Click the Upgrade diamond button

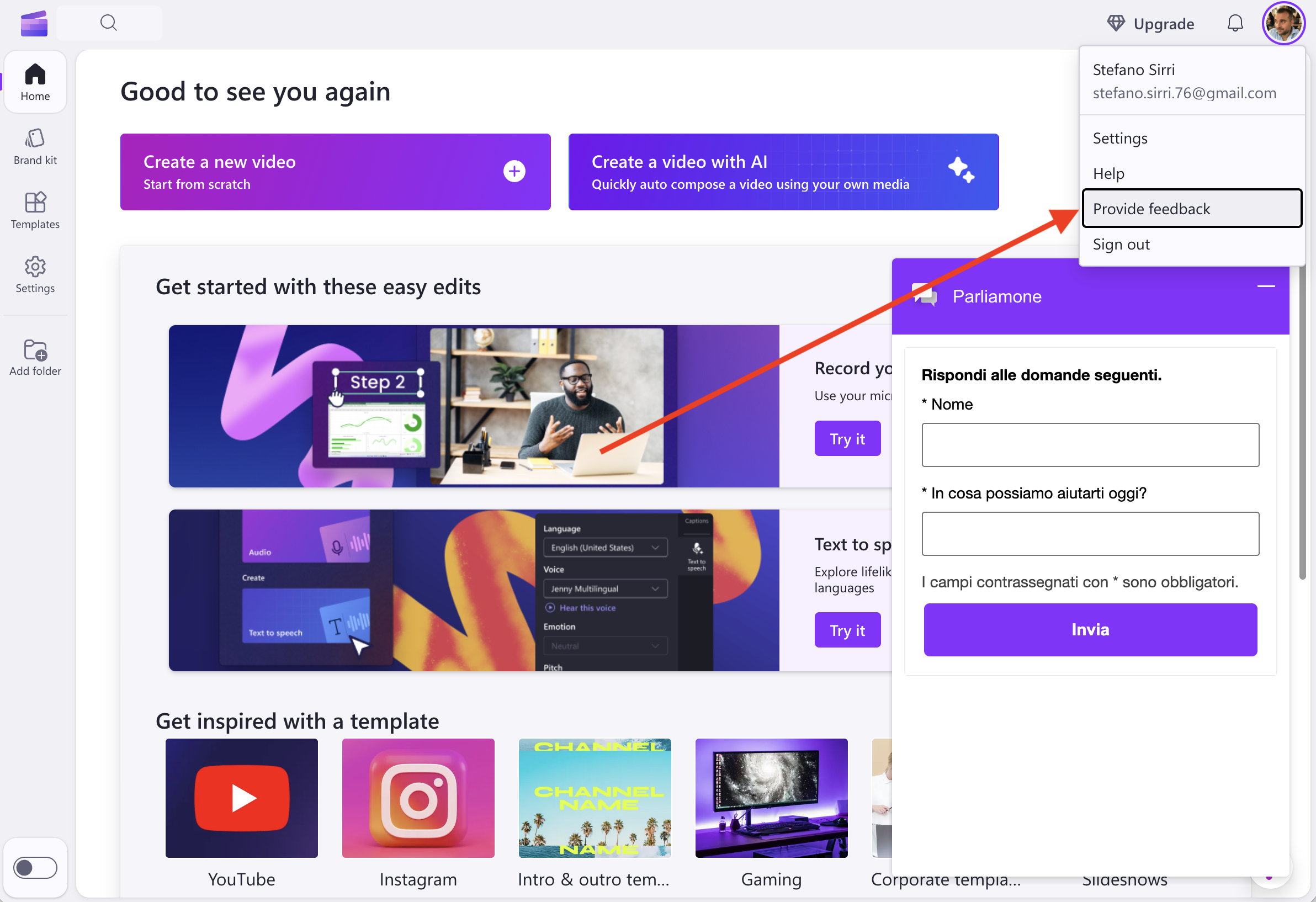(x=1150, y=23)
